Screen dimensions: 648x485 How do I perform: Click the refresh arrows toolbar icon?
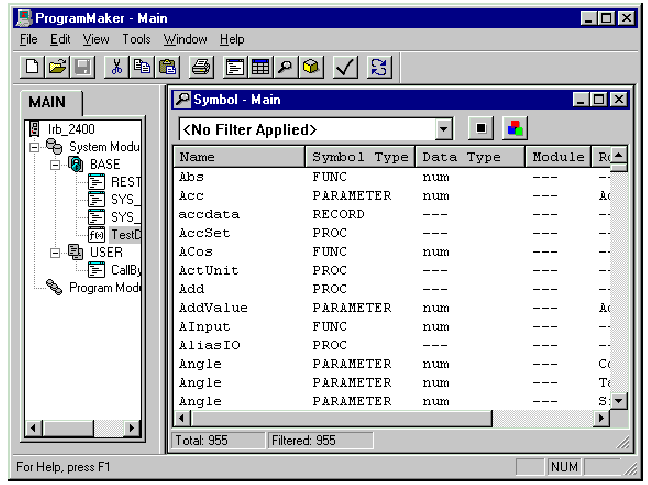point(379,67)
